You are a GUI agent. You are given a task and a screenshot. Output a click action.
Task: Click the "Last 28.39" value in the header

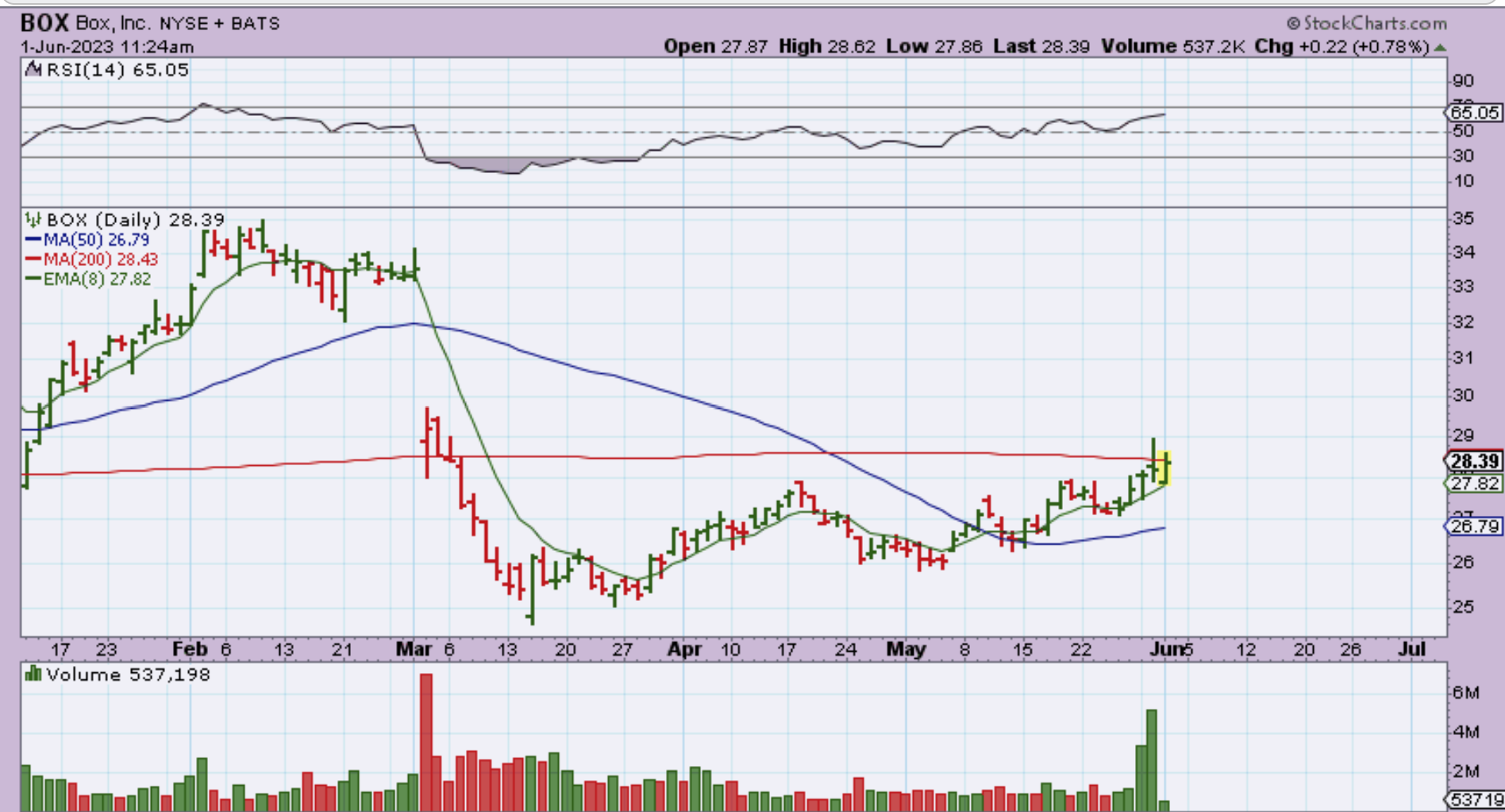tap(1041, 47)
